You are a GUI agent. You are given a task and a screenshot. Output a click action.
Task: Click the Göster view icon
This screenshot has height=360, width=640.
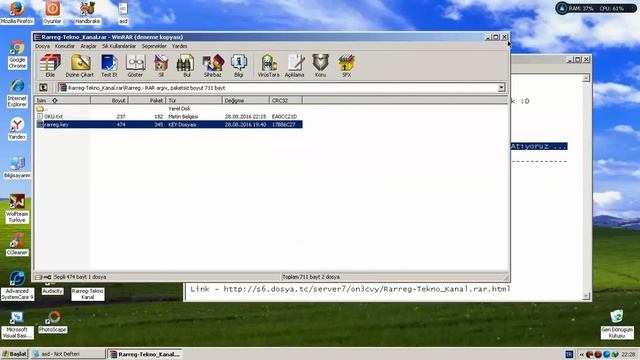[x=135, y=65]
